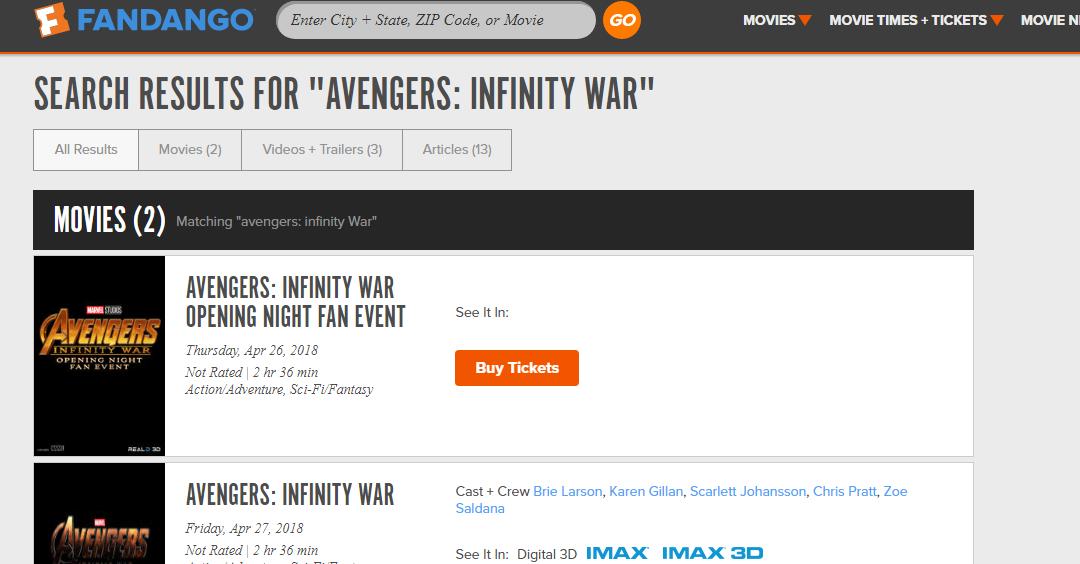Switch to the All Results tab
This screenshot has width=1080, height=564.
(x=86, y=150)
